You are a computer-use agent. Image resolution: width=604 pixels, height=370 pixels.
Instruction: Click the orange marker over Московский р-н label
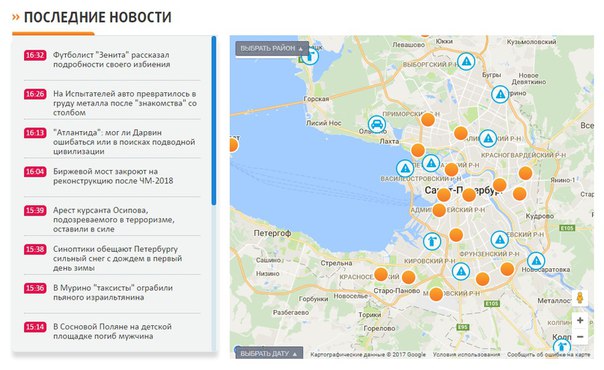click(436, 294)
